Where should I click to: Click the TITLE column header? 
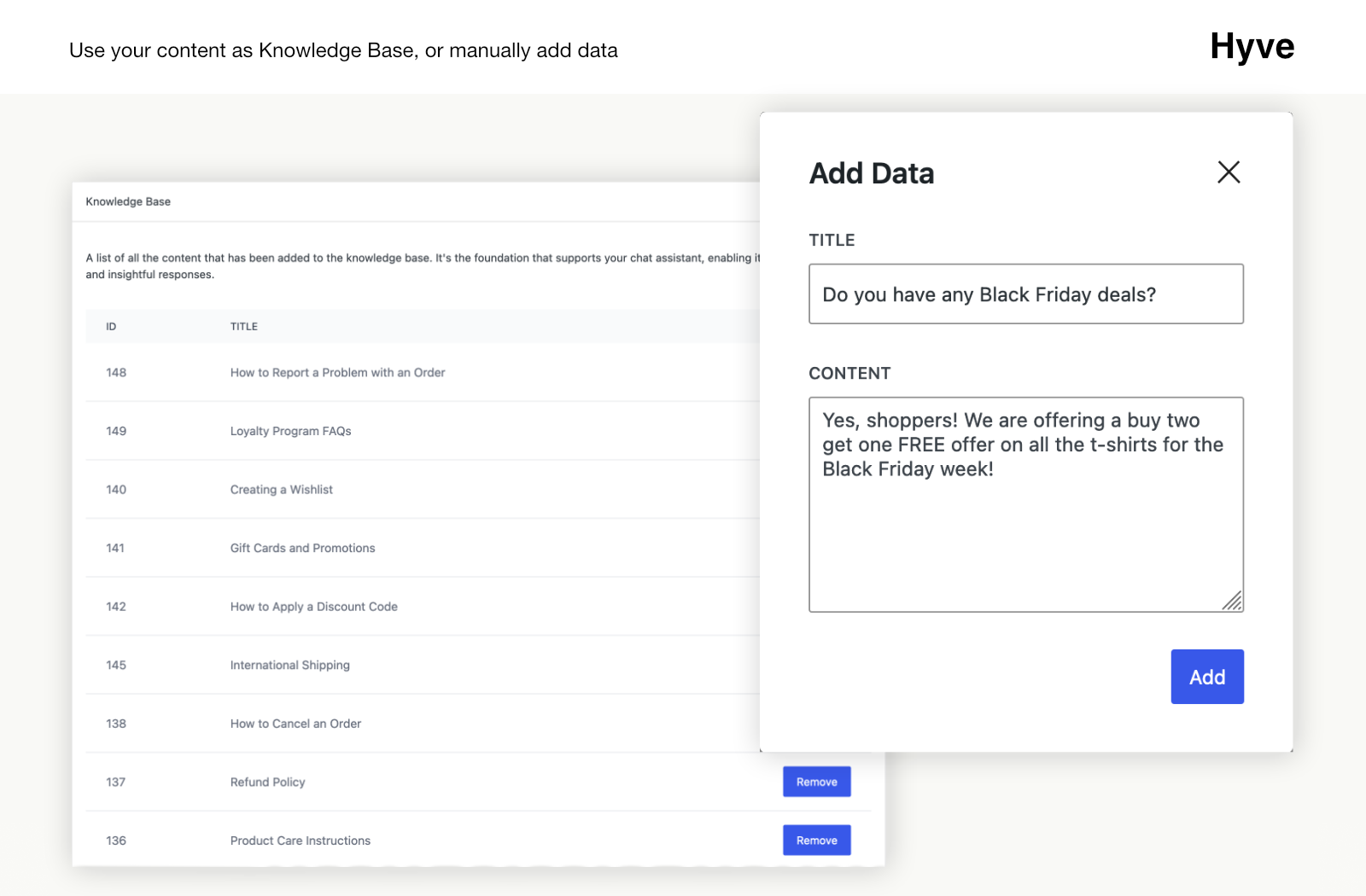tap(244, 327)
